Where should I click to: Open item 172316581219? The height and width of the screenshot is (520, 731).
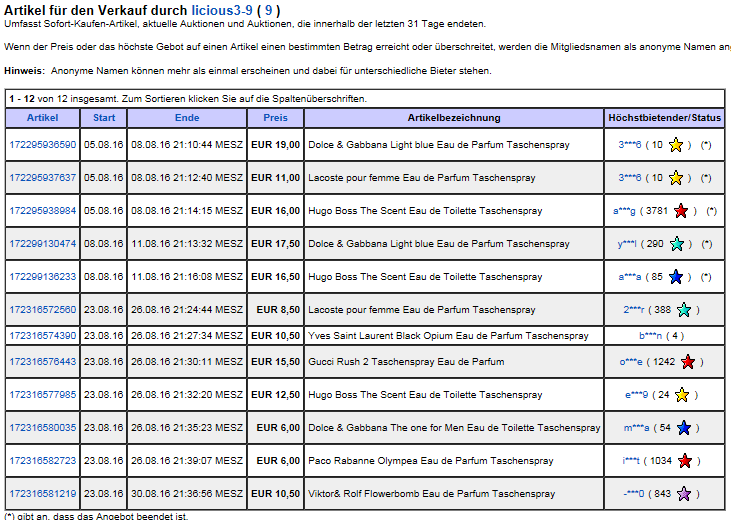(42, 494)
